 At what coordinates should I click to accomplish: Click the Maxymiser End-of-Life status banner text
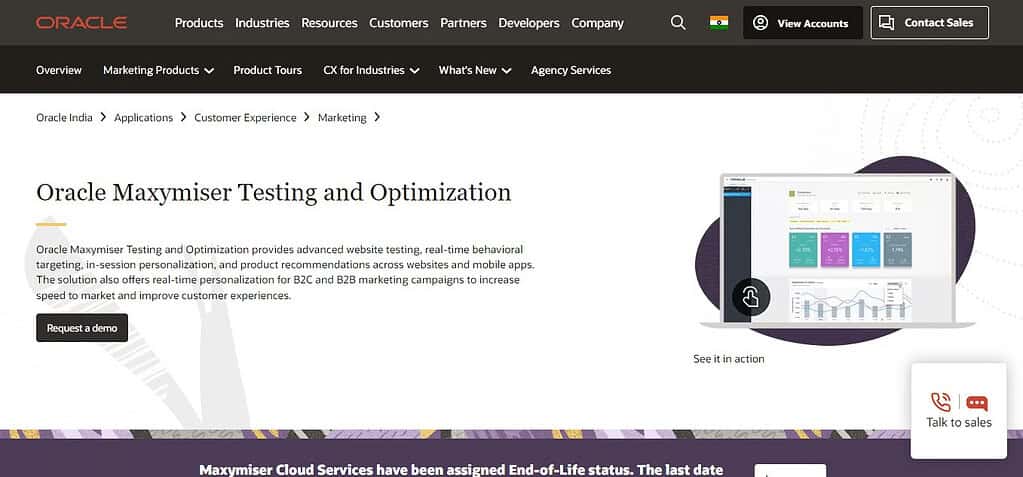461,470
